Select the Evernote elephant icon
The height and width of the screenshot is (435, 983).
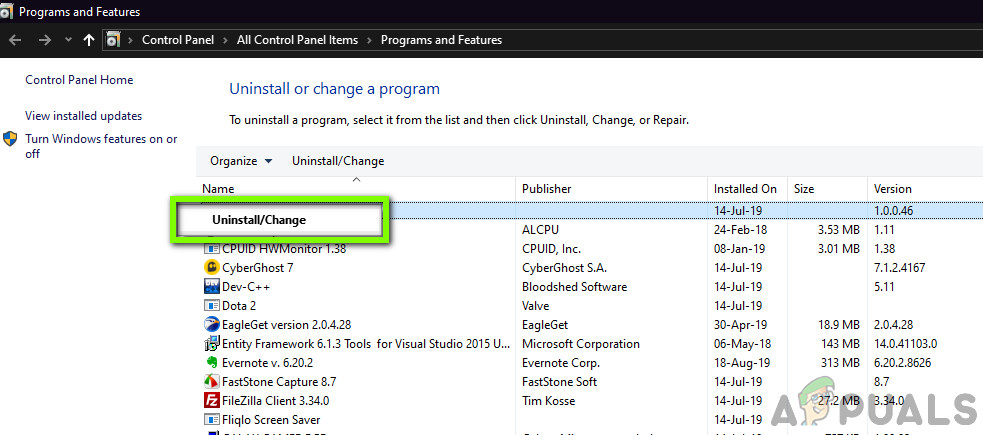coord(212,362)
